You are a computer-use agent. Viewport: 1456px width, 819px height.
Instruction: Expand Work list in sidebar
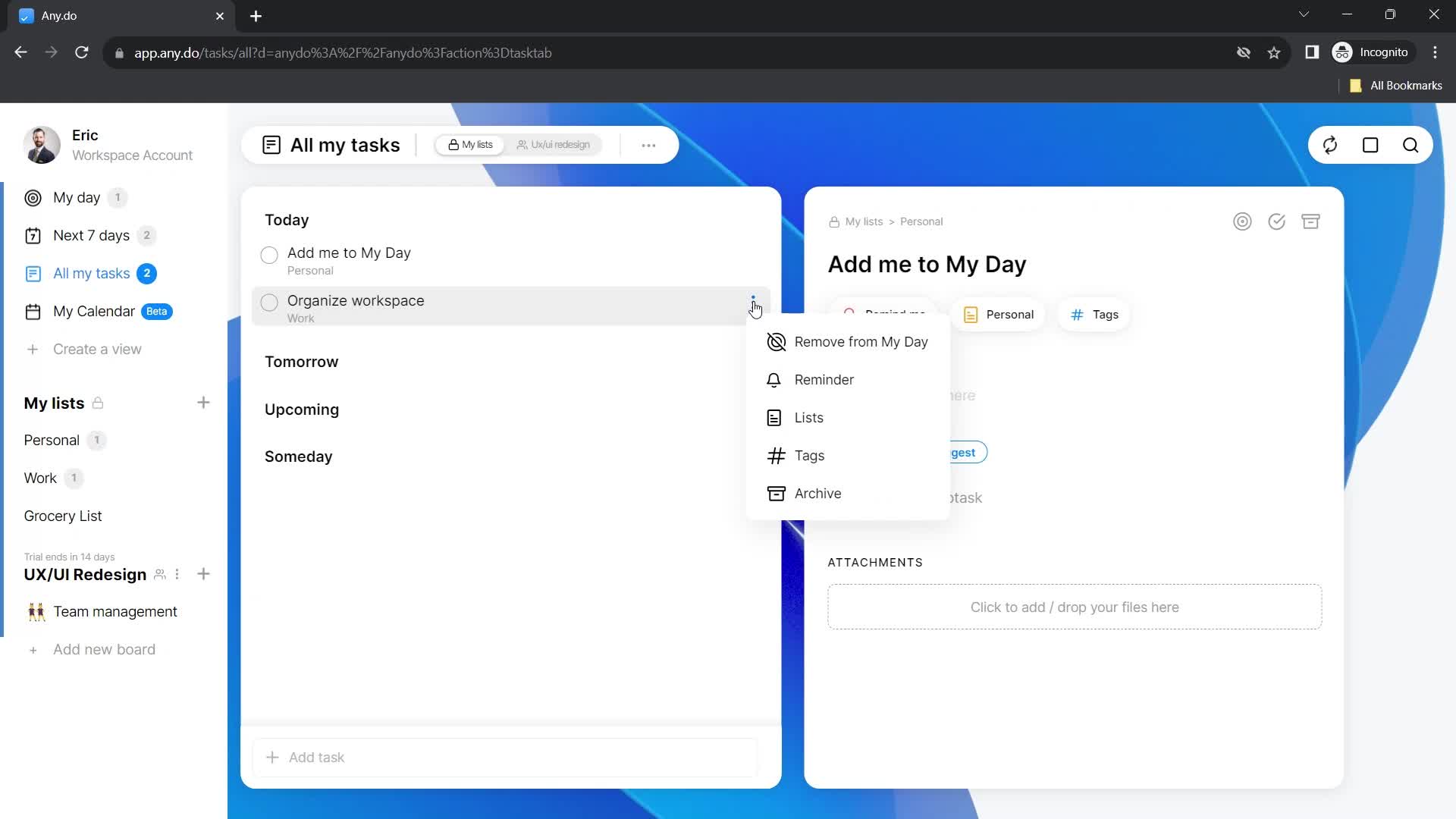tap(40, 478)
